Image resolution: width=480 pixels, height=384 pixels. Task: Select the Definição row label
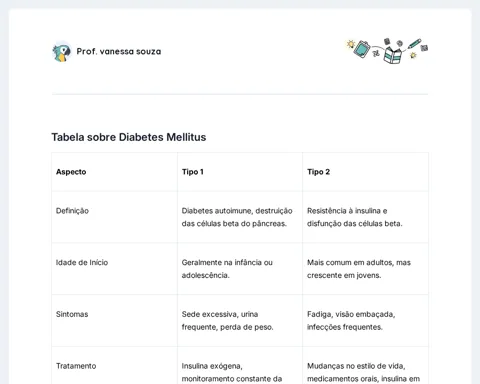tap(72, 211)
